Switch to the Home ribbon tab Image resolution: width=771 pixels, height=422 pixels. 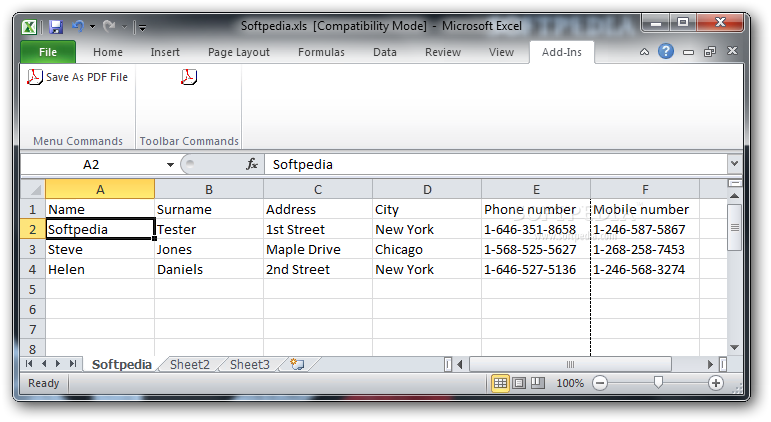pyautogui.click(x=108, y=52)
